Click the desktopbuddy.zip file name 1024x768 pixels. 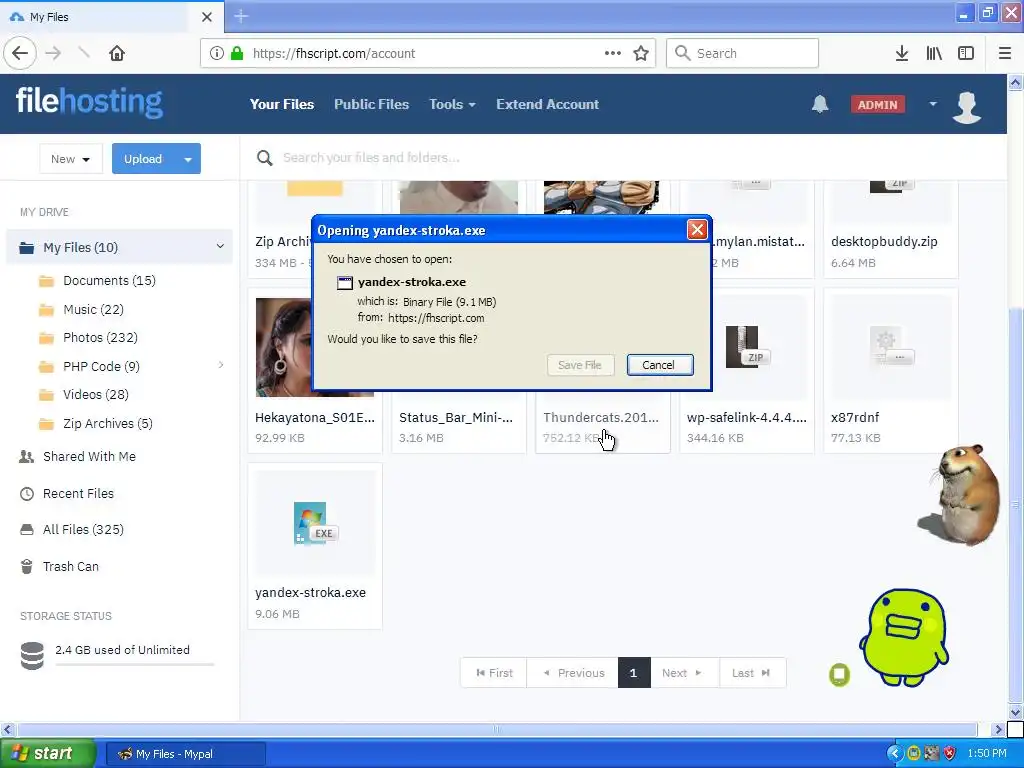tap(884, 241)
